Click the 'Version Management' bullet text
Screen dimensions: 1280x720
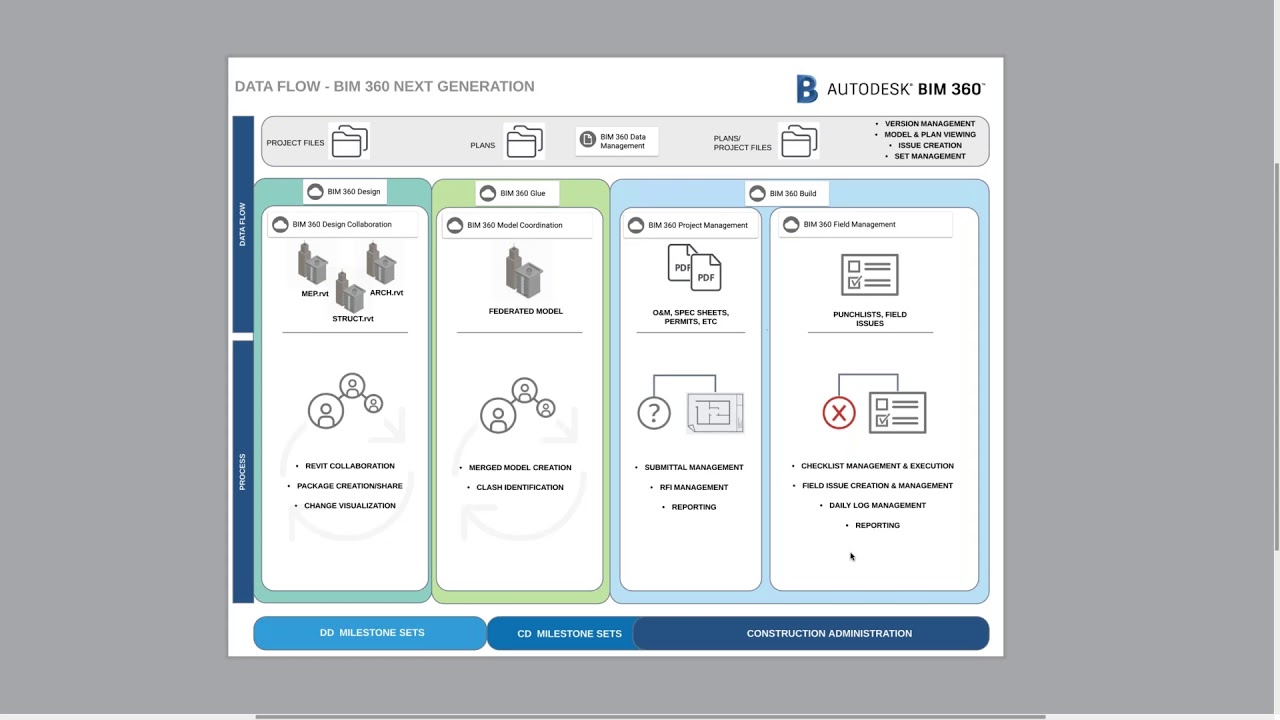[x=930, y=124]
